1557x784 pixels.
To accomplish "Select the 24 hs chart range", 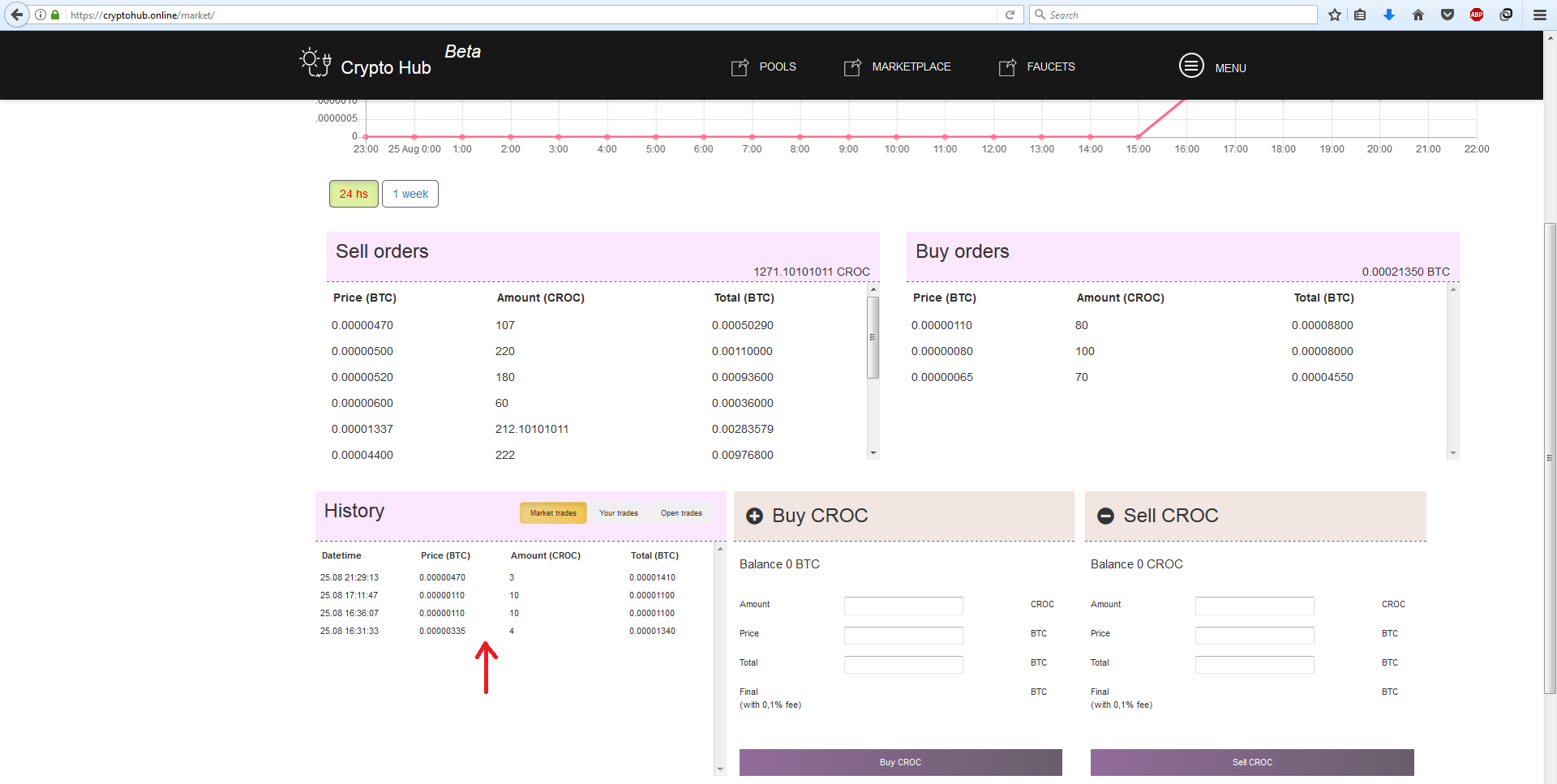I will click(x=354, y=194).
